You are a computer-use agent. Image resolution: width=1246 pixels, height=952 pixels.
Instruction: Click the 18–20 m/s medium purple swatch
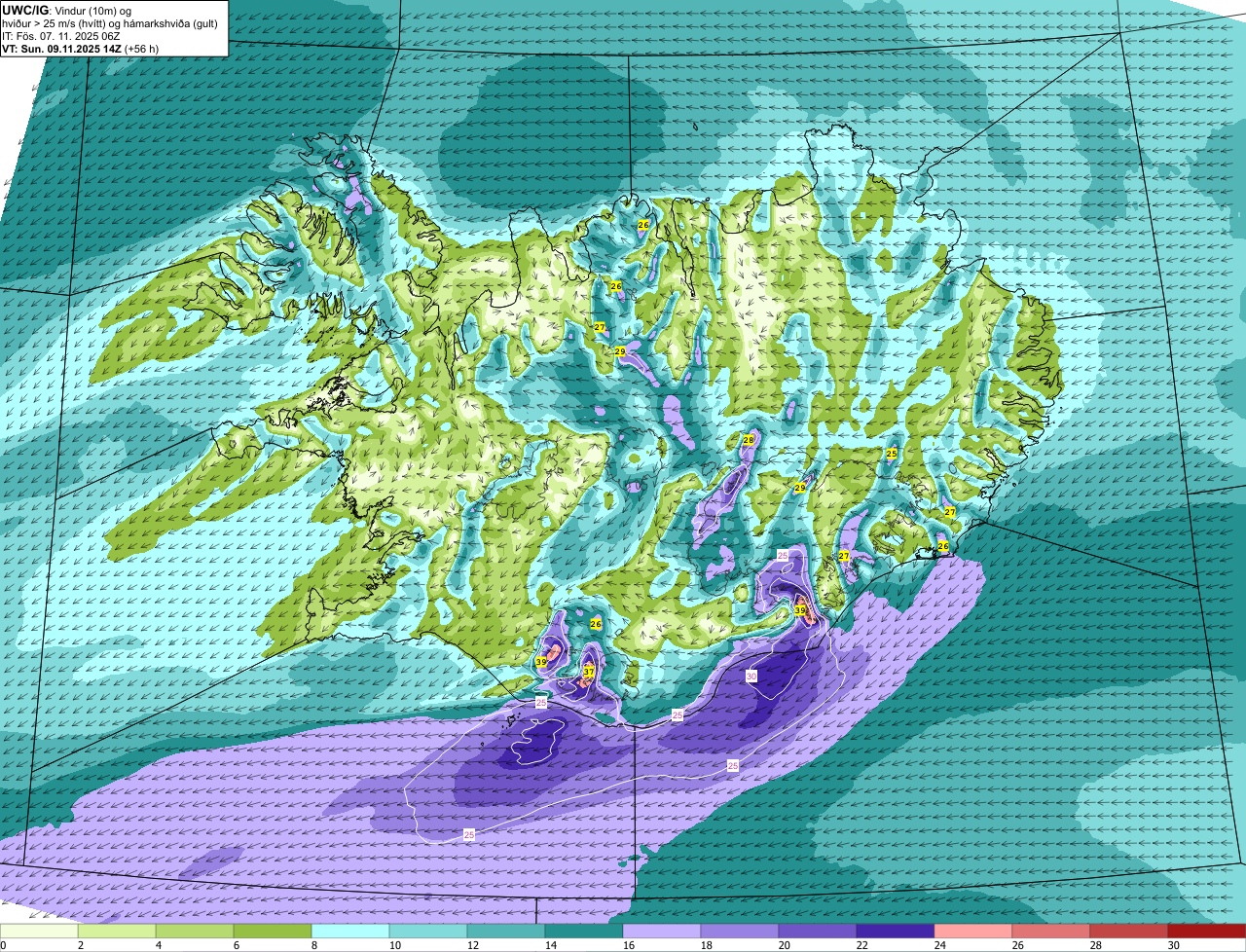click(740, 932)
